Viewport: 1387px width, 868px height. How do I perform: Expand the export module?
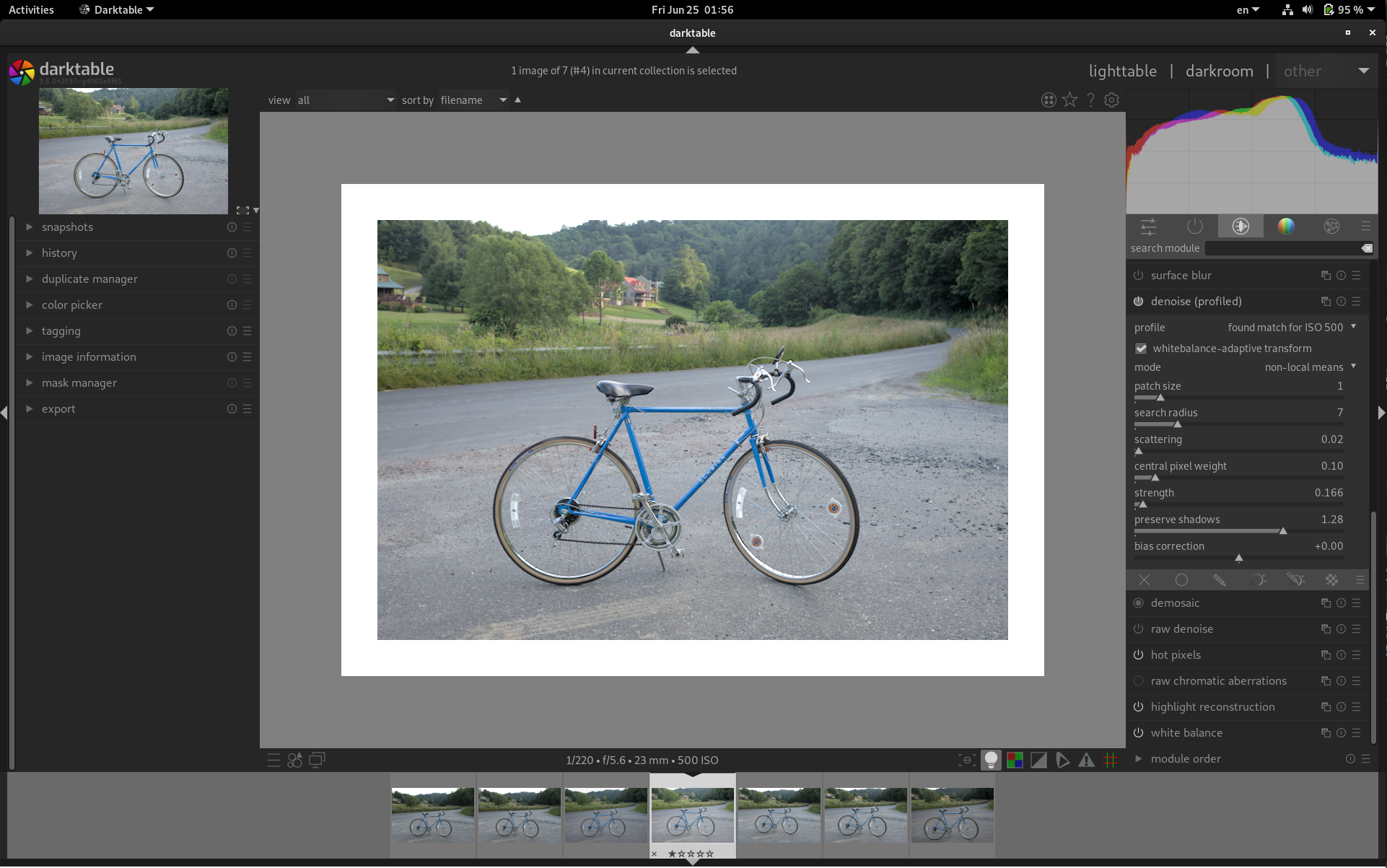pos(58,409)
